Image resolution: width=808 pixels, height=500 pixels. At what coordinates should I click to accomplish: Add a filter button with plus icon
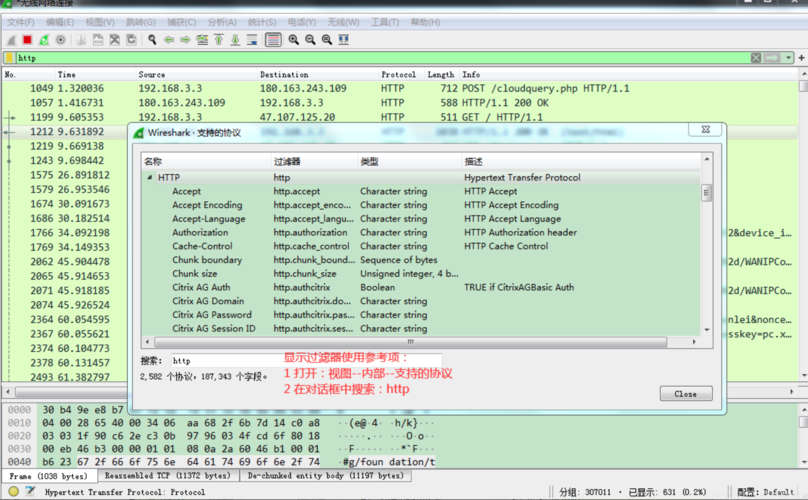click(x=801, y=58)
